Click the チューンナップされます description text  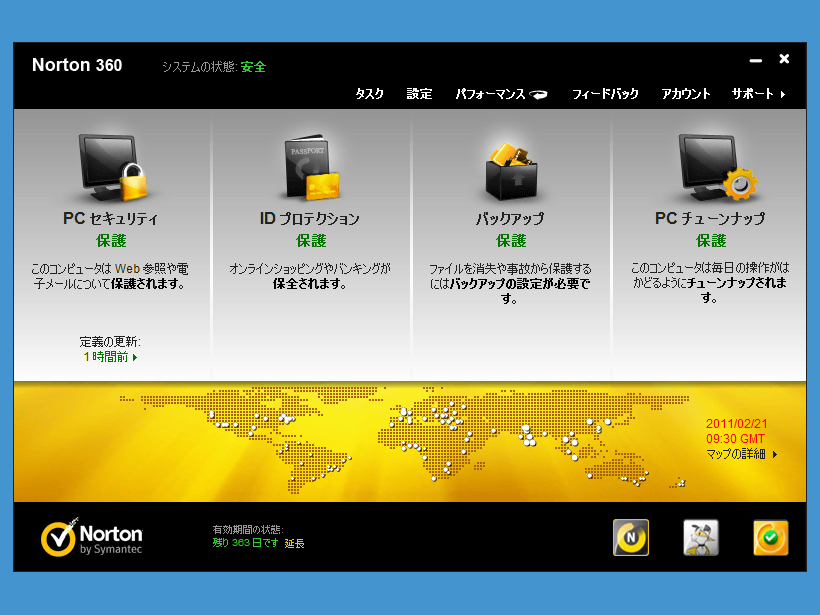click(710, 282)
